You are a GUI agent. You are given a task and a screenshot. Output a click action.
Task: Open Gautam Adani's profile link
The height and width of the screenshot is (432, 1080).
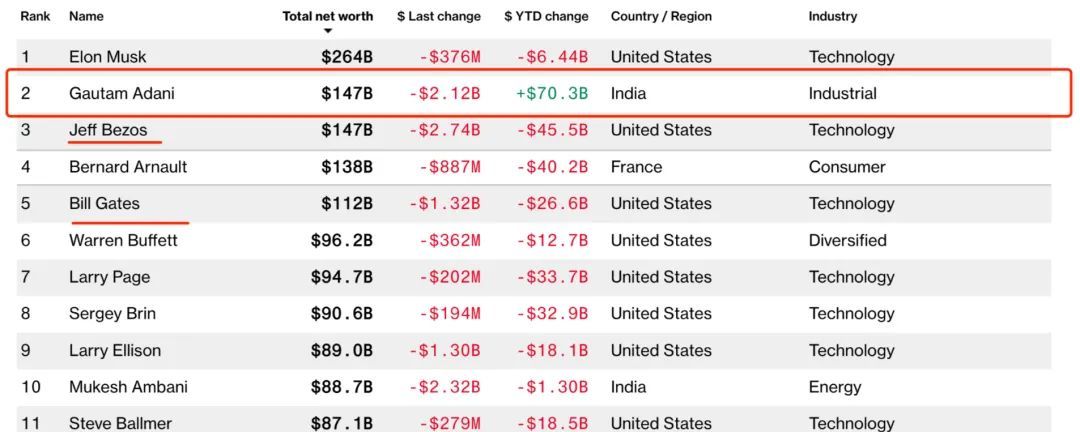(122, 94)
